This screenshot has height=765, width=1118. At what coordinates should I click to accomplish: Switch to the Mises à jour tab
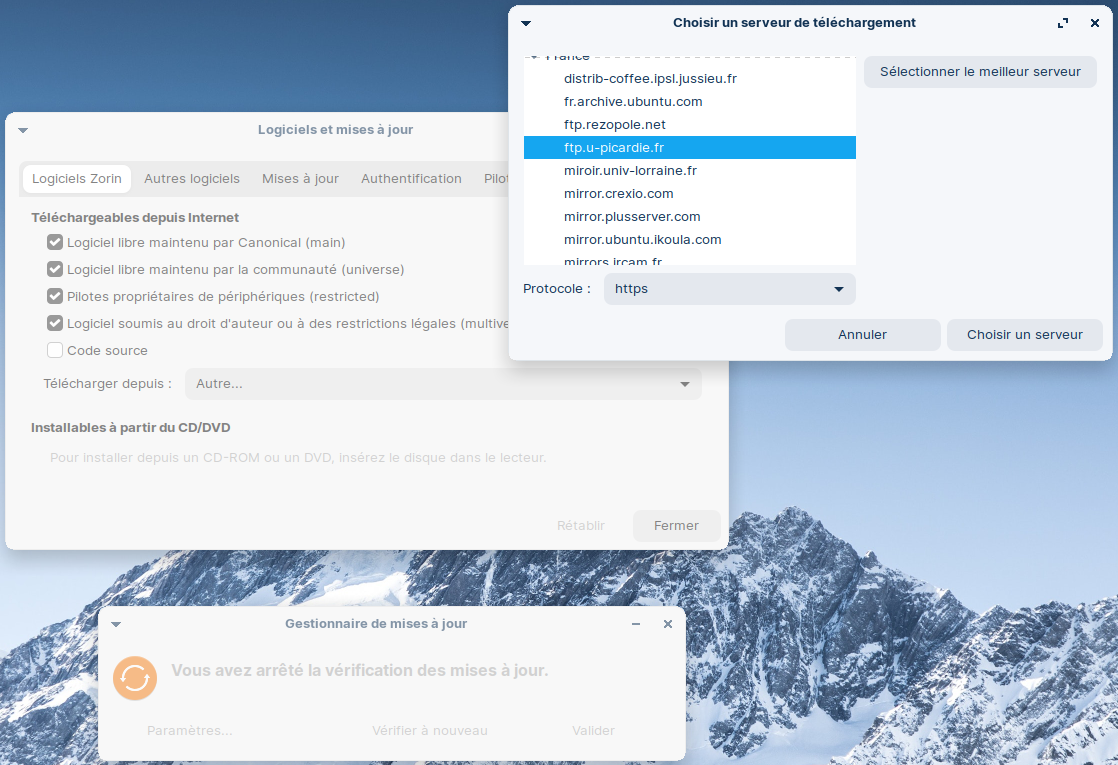coord(300,179)
